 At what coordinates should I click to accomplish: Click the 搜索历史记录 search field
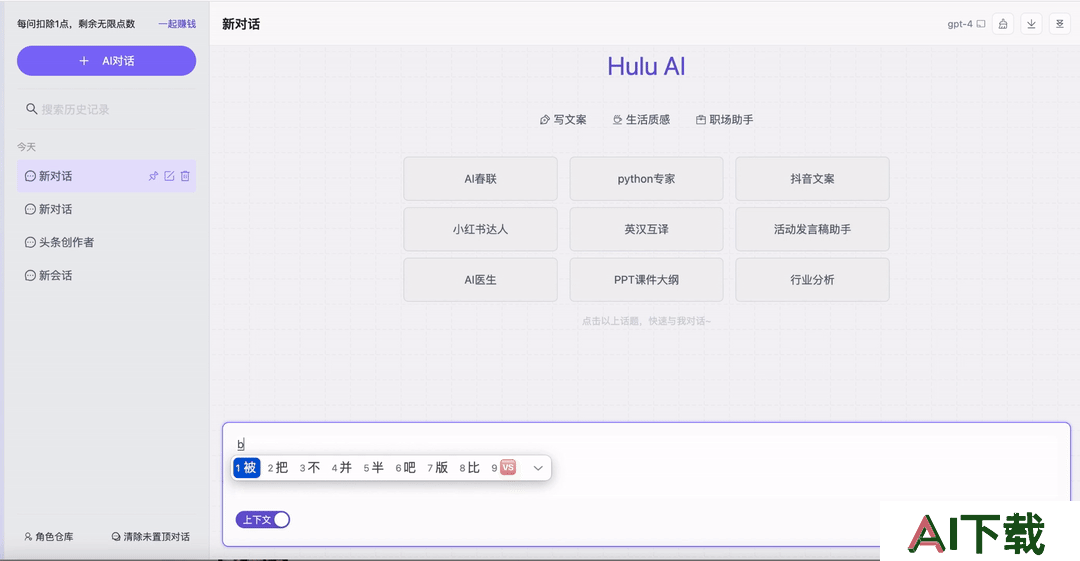point(106,109)
